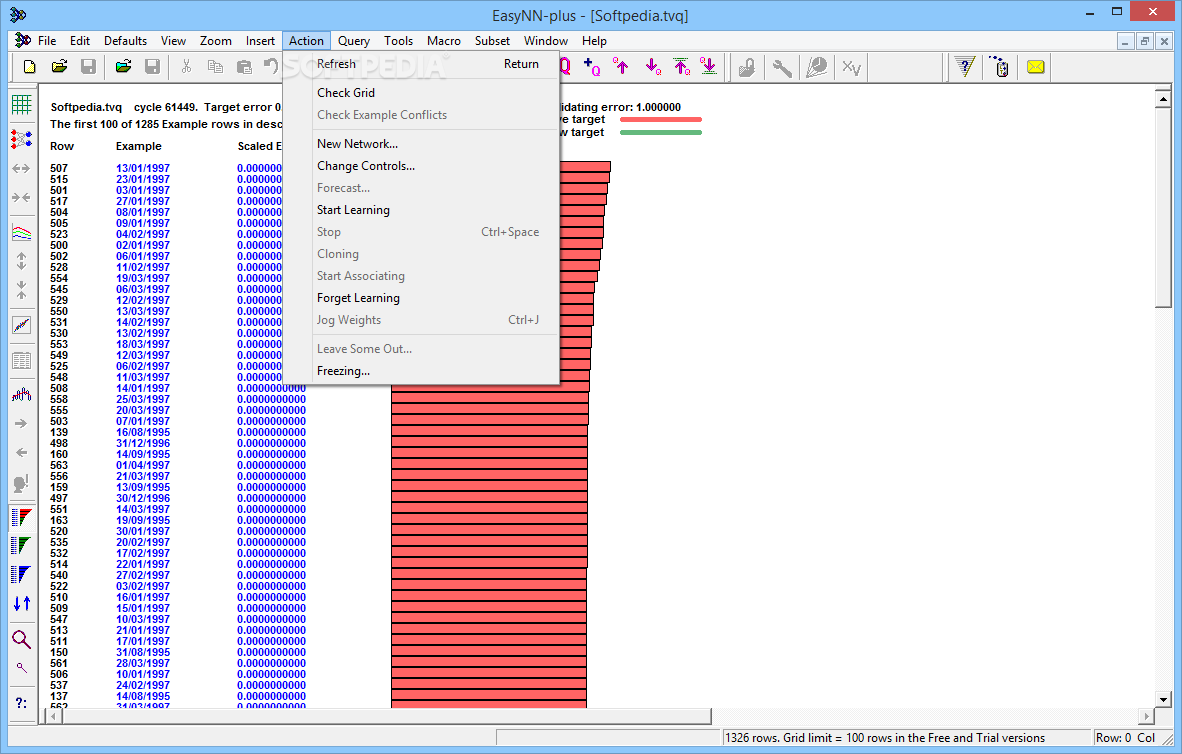The height and width of the screenshot is (754, 1182).
Task: Select Freezing... menu entry
Action: [421, 371]
